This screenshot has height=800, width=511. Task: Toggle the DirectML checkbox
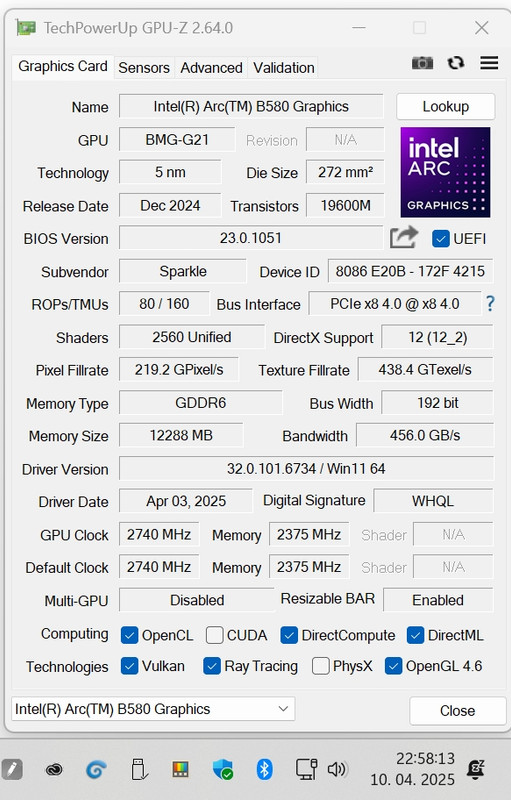(416, 635)
